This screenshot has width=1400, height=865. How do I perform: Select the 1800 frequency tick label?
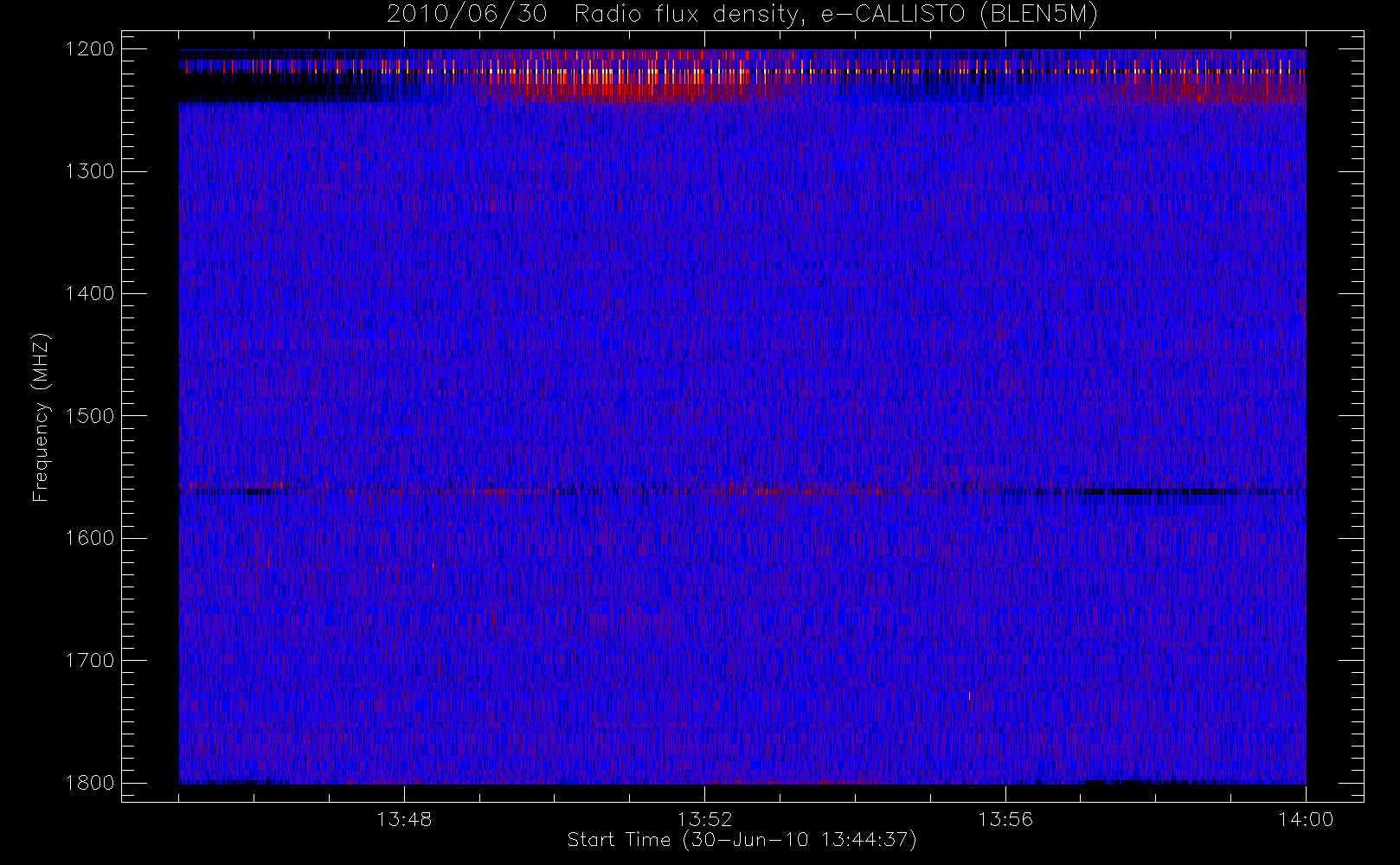[x=90, y=783]
